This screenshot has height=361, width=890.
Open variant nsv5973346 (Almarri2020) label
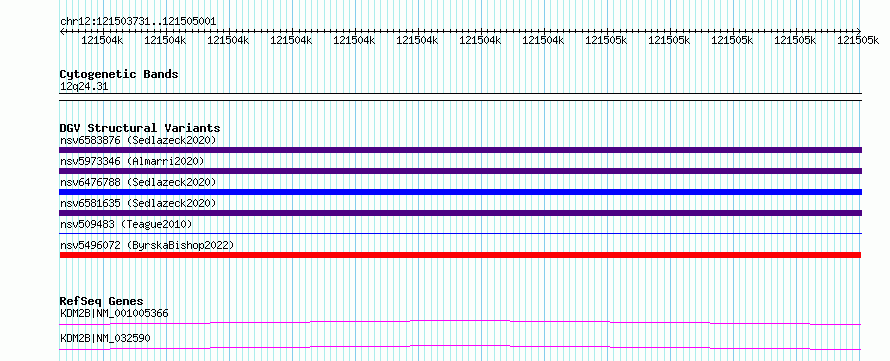tap(132, 161)
